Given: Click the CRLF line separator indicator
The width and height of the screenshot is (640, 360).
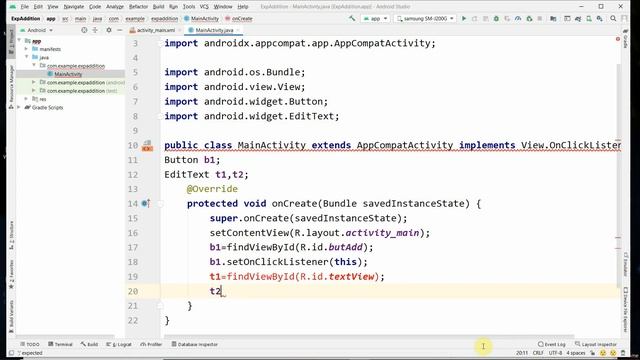Looking at the screenshot, I should [x=538, y=353].
